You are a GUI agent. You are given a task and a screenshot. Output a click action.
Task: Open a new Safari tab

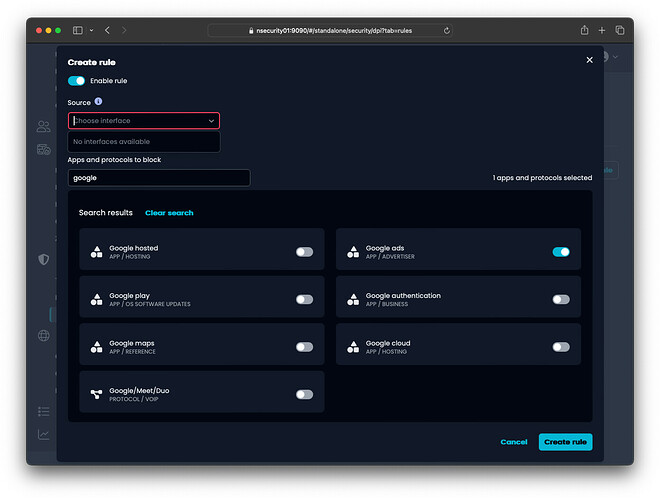pyautogui.click(x=602, y=30)
